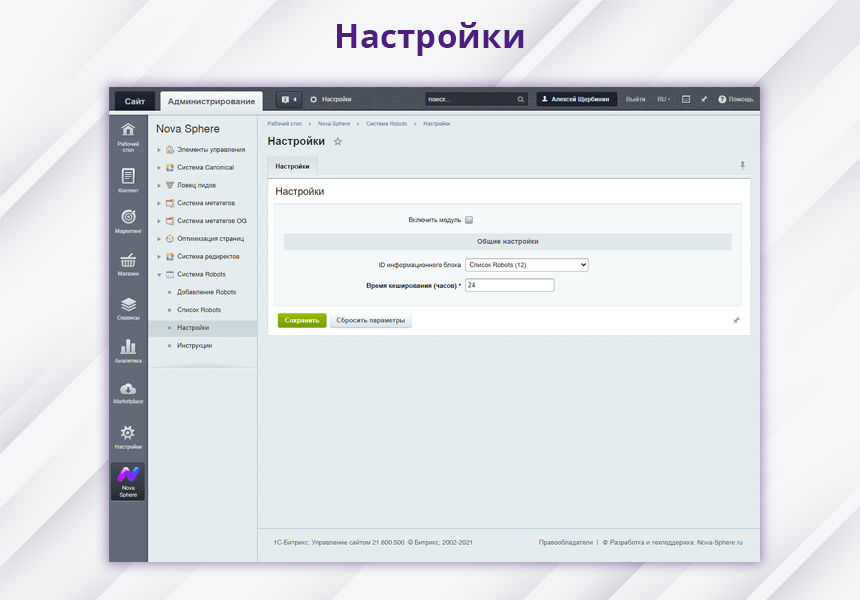This screenshot has height=600, width=860.
Task: Open the Сервисы layers icon
Action: [128, 308]
